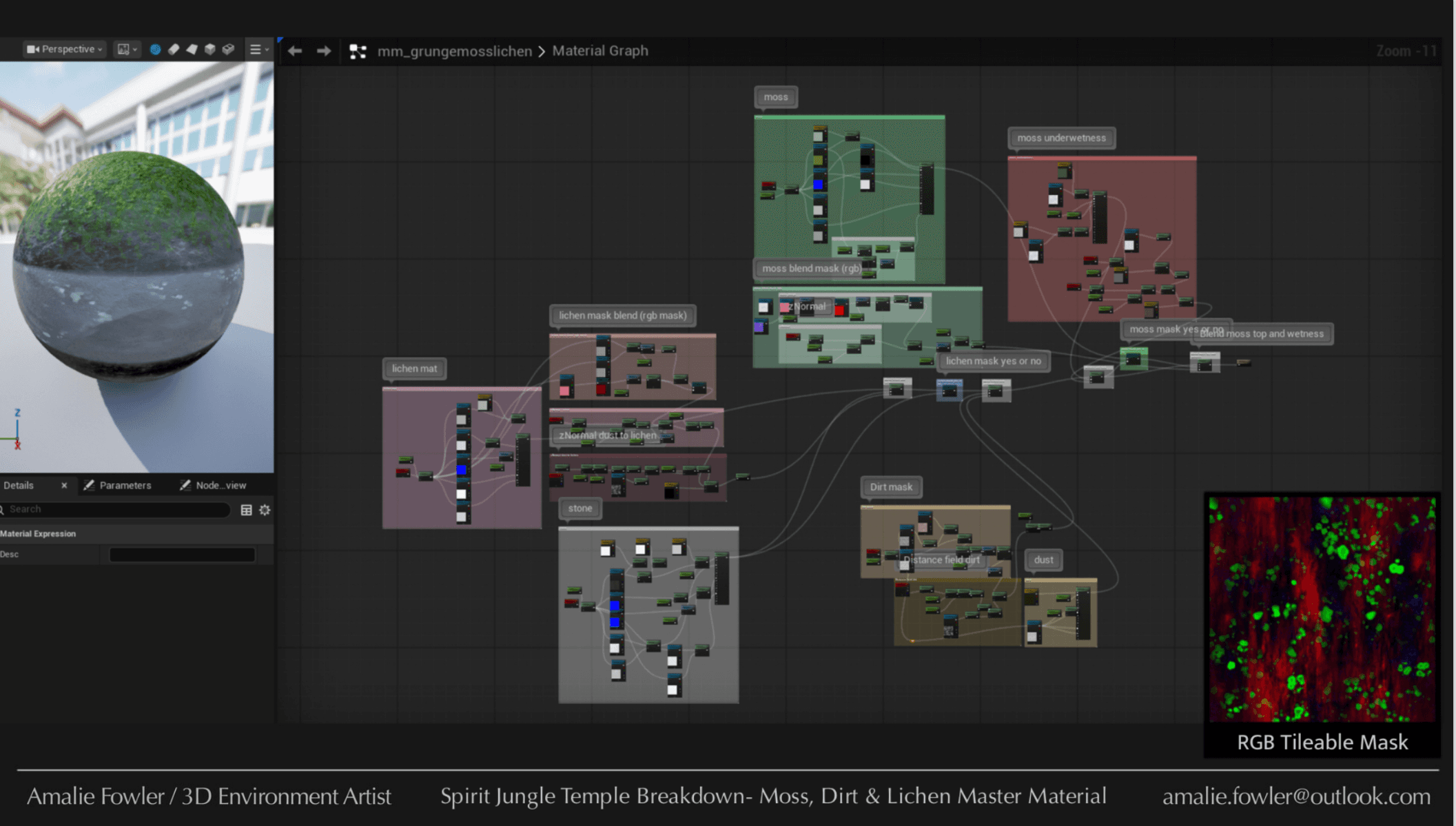Click the forward navigation arrow

[324, 51]
